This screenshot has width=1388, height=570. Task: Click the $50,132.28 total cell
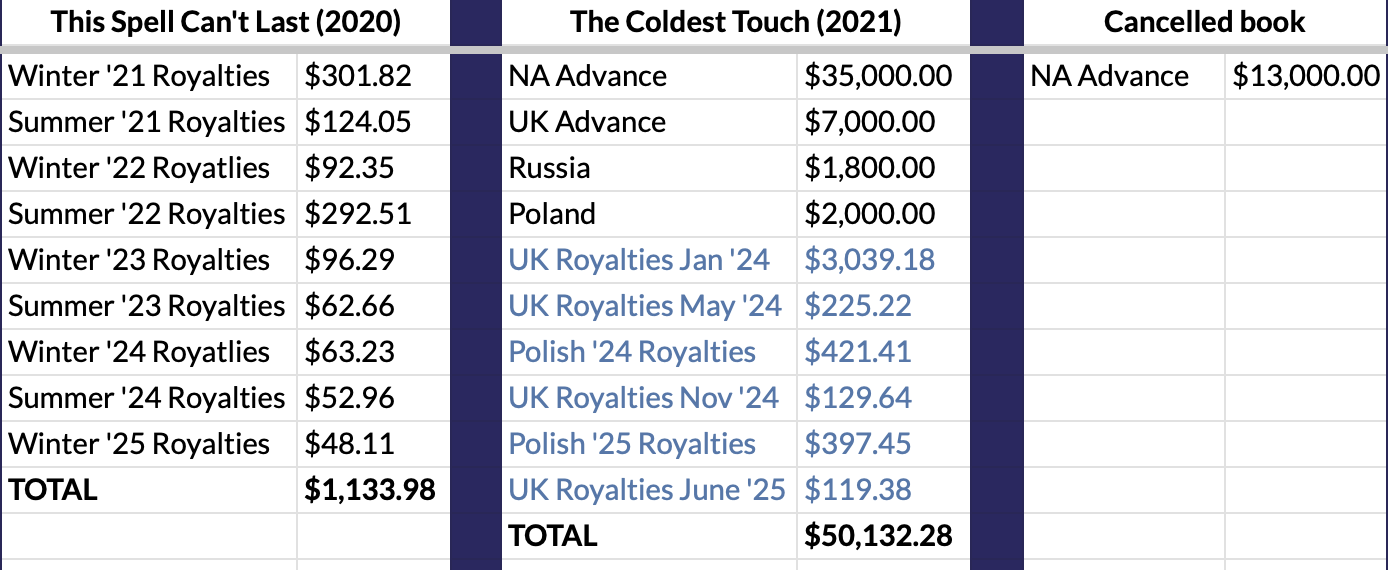[x=878, y=536]
